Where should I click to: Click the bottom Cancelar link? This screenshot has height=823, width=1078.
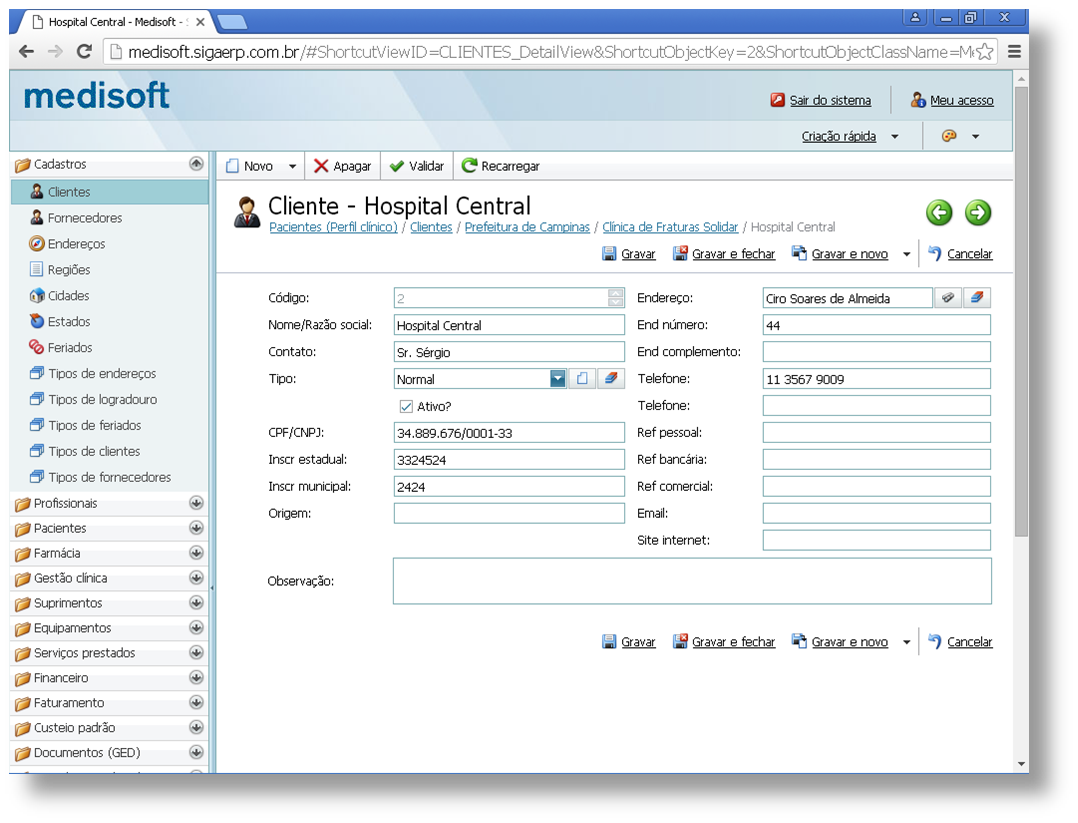pos(969,641)
